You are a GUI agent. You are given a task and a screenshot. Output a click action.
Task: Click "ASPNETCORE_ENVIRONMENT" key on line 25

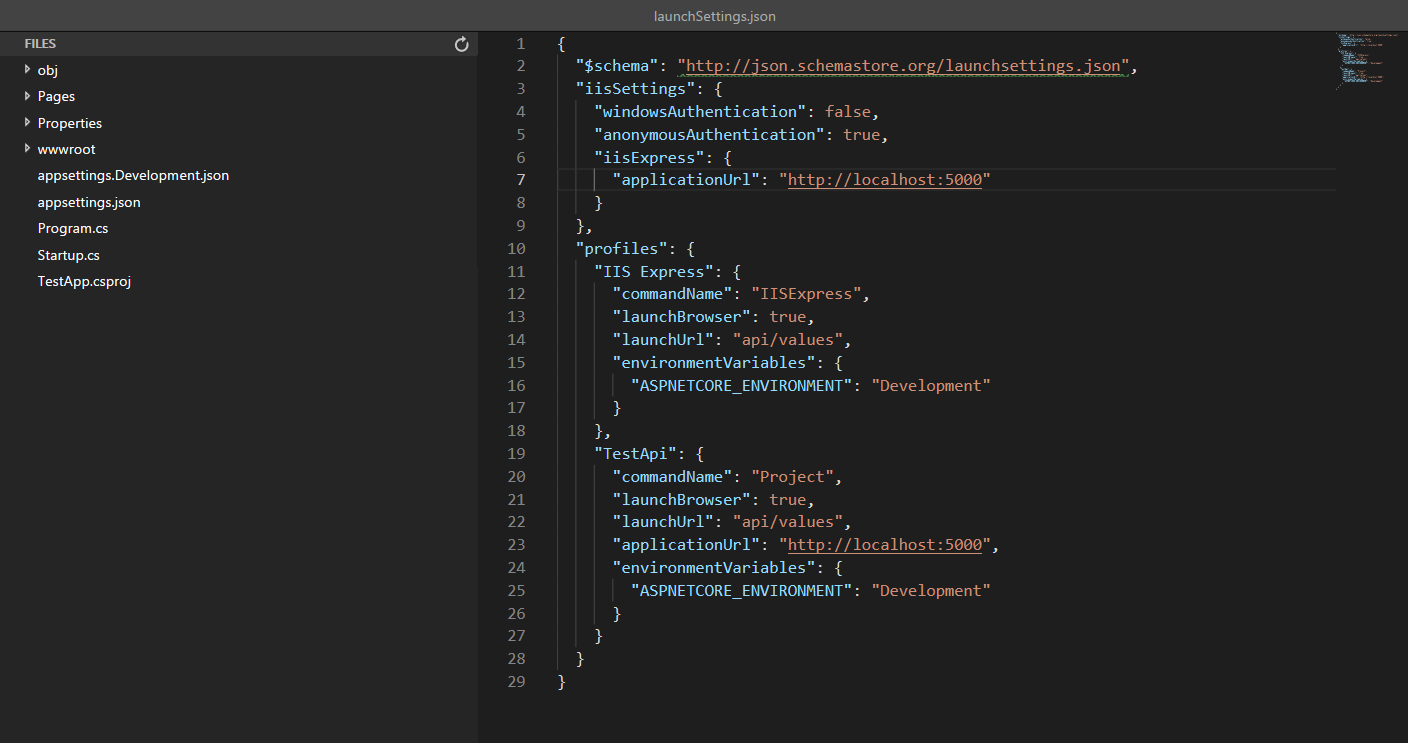[742, 590]
